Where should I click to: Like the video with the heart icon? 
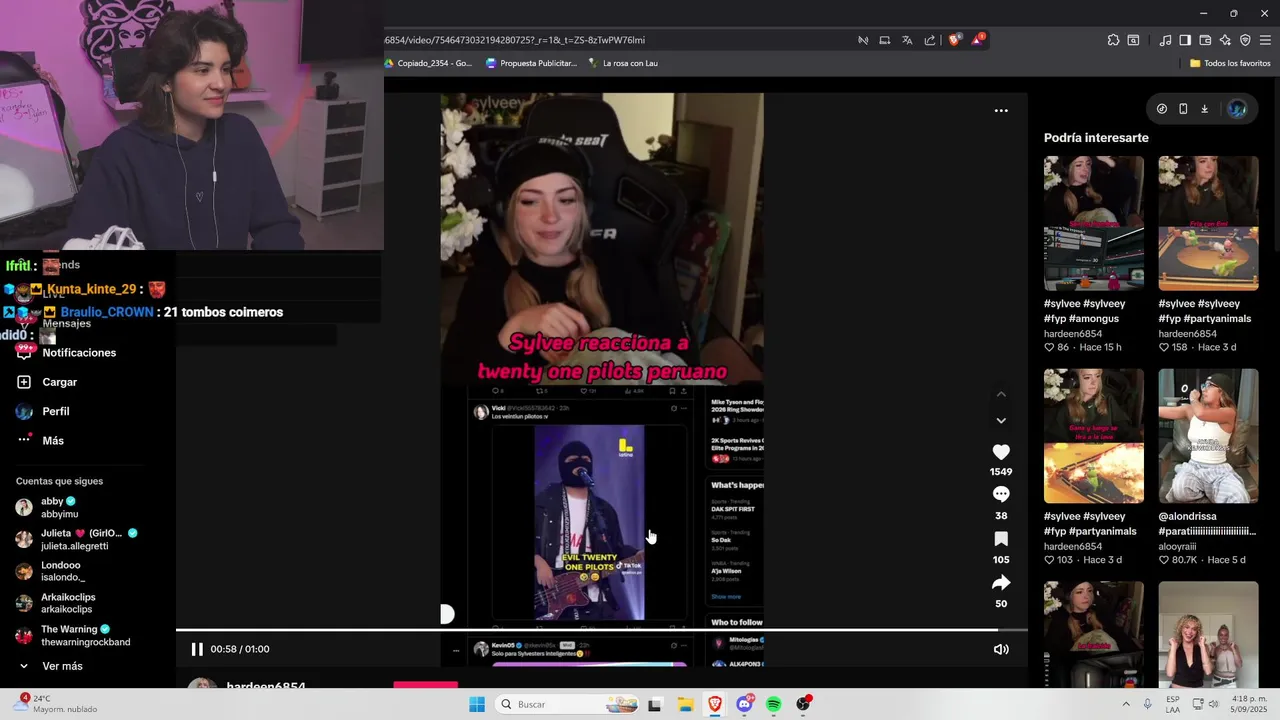click(1001, 452)
